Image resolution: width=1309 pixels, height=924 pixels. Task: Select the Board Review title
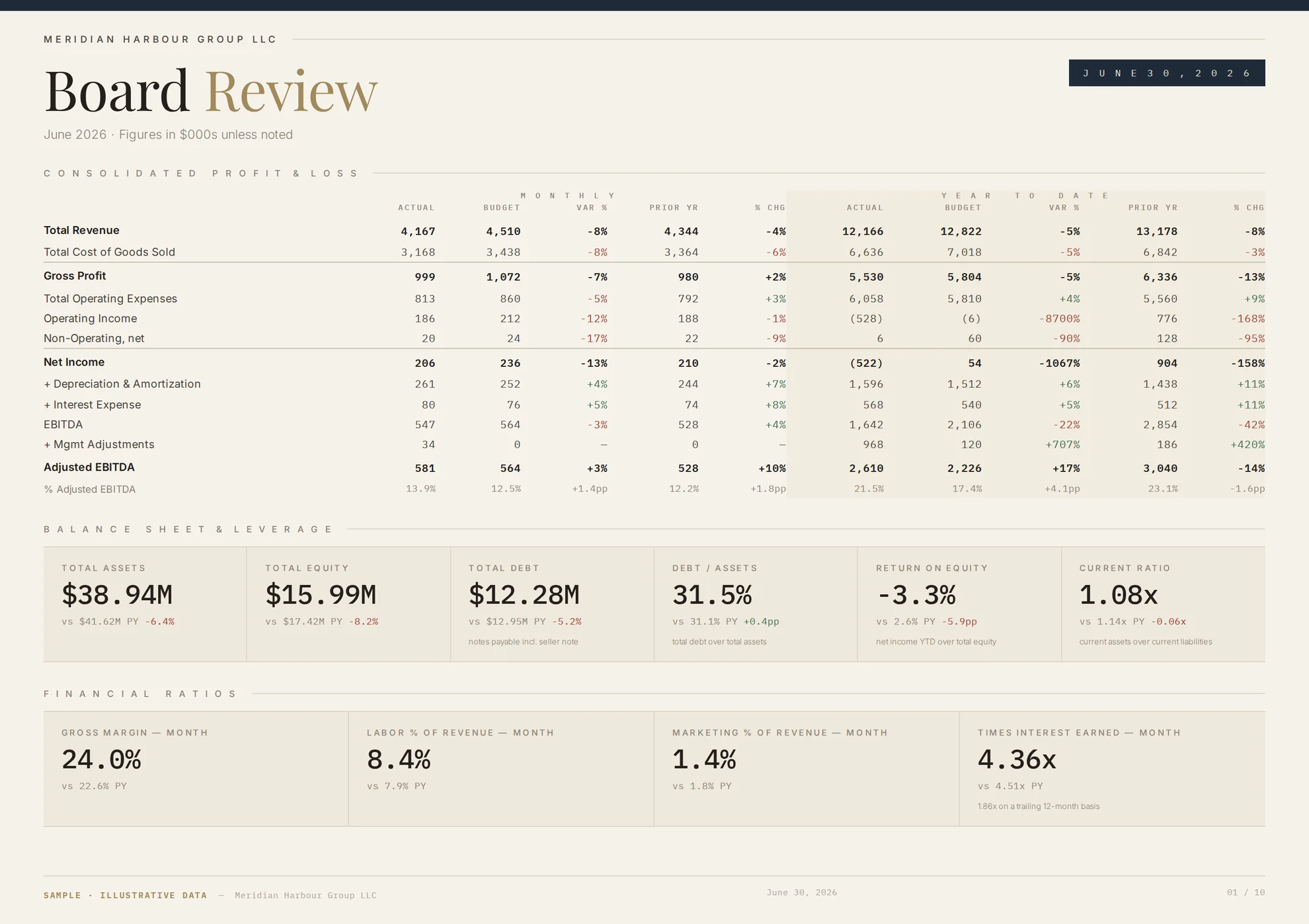coord(210,91)
